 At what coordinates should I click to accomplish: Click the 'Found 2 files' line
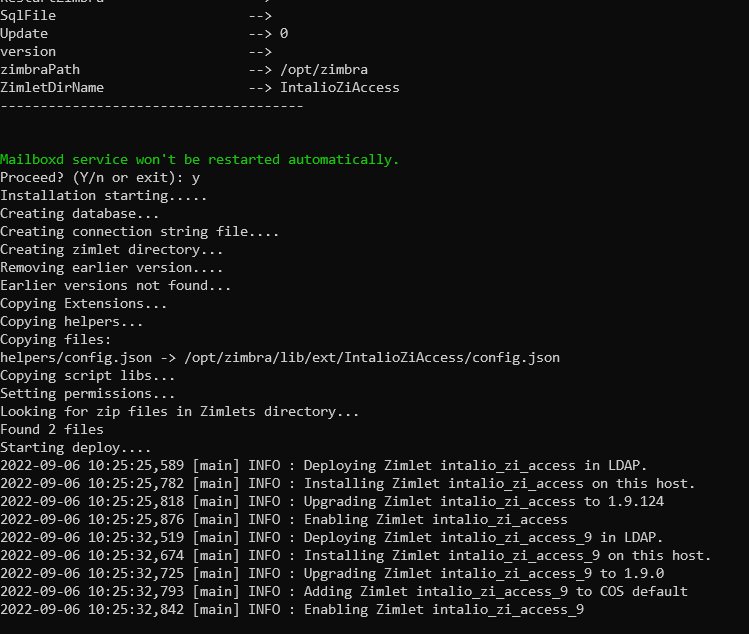click(52, 430)
